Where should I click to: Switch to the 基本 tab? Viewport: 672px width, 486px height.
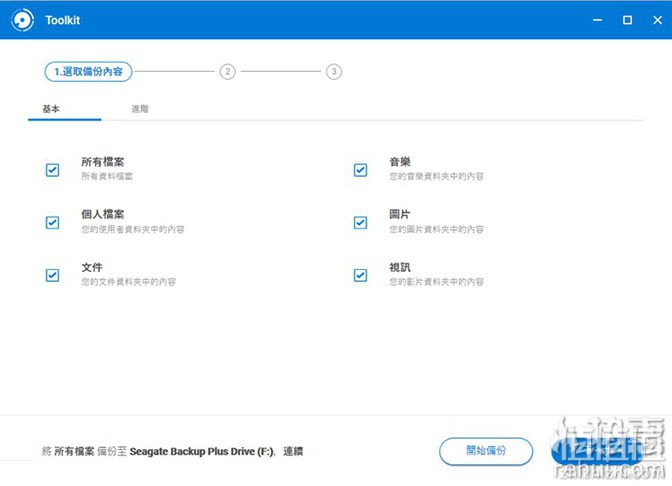51,109
